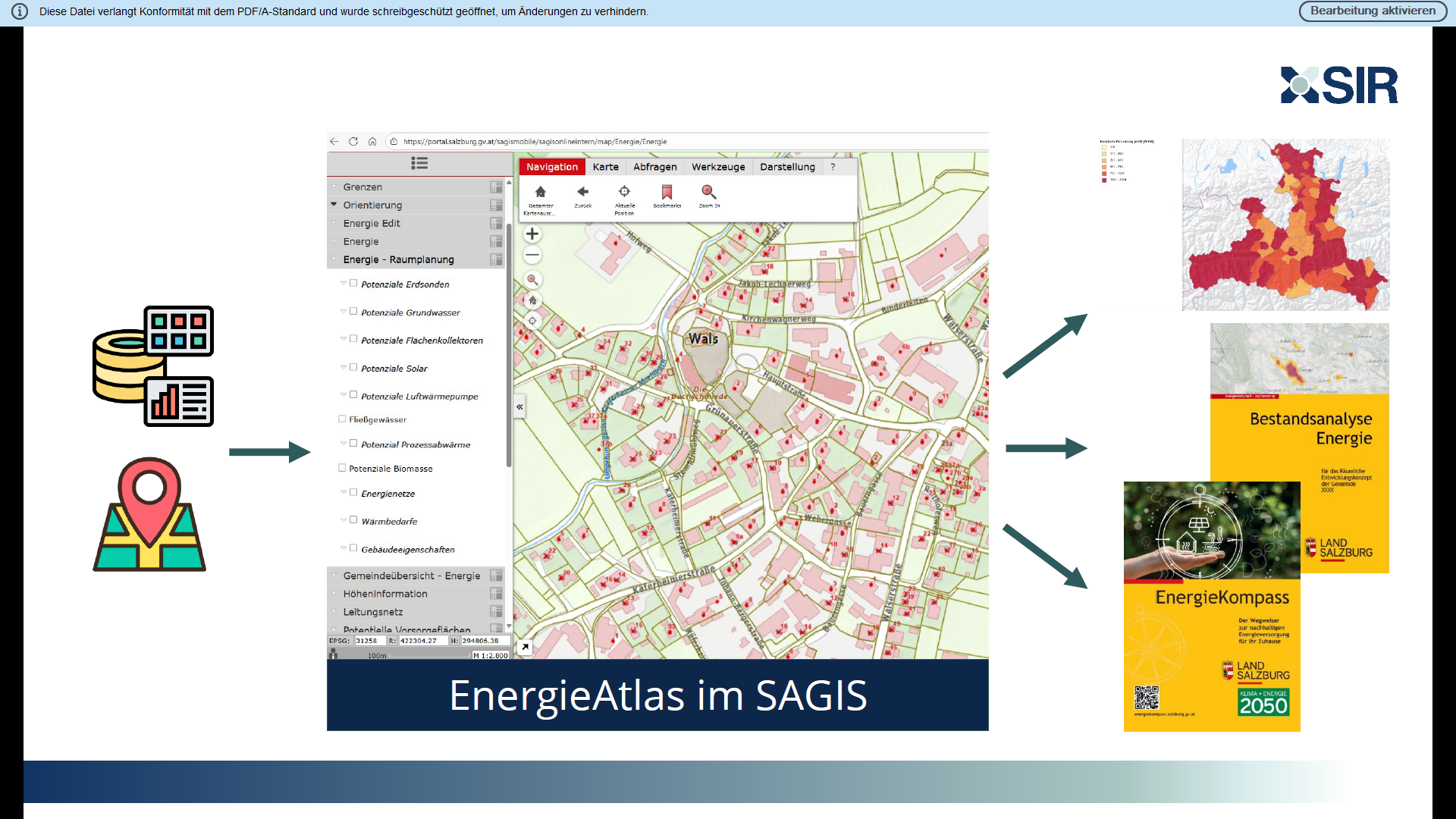The image size is (1456, 819).
Task: Enable the Potenziale Solar checkbox
Action: (x=353, y=368)
